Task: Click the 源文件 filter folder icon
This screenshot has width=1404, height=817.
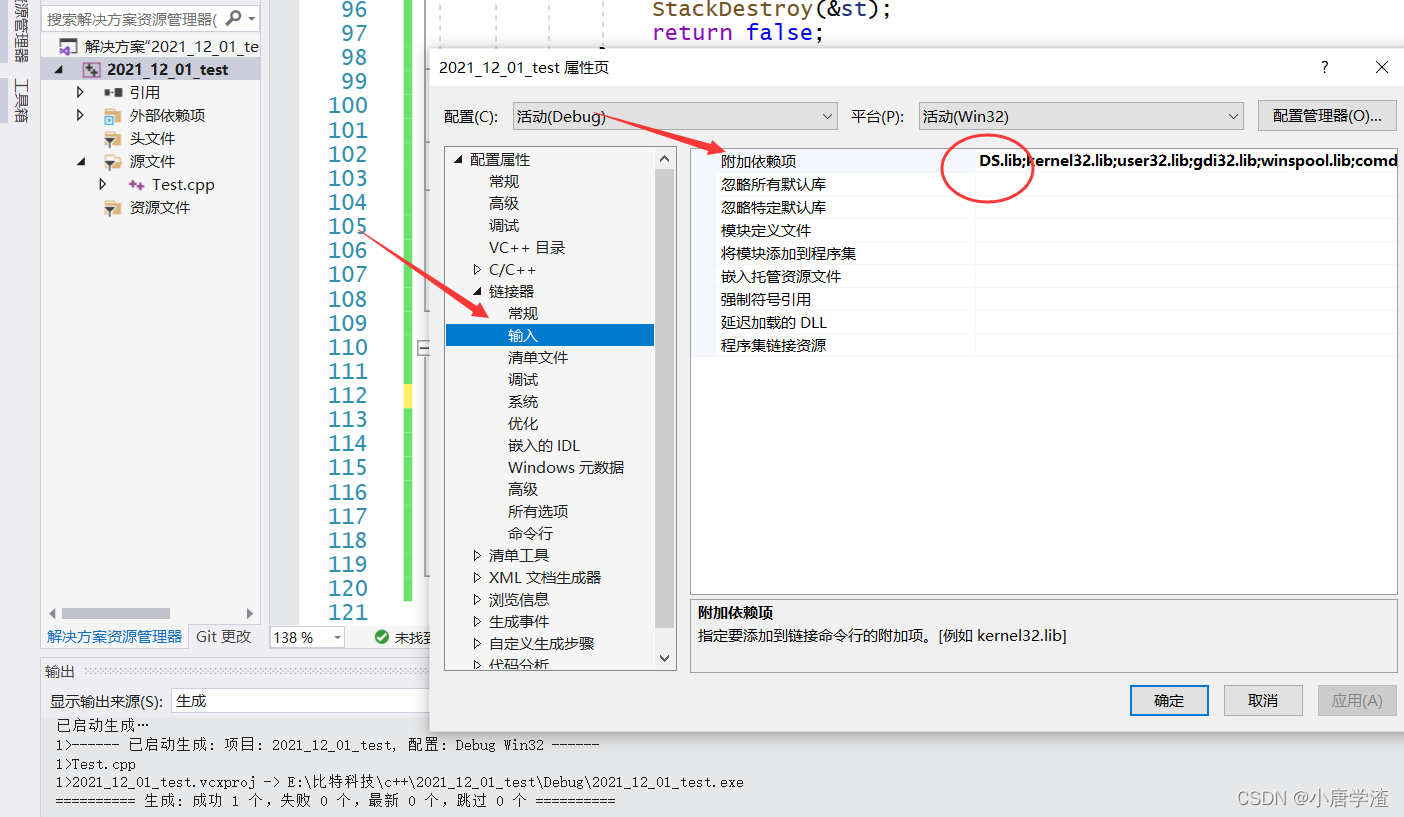Action: click(x=113, y=161)
